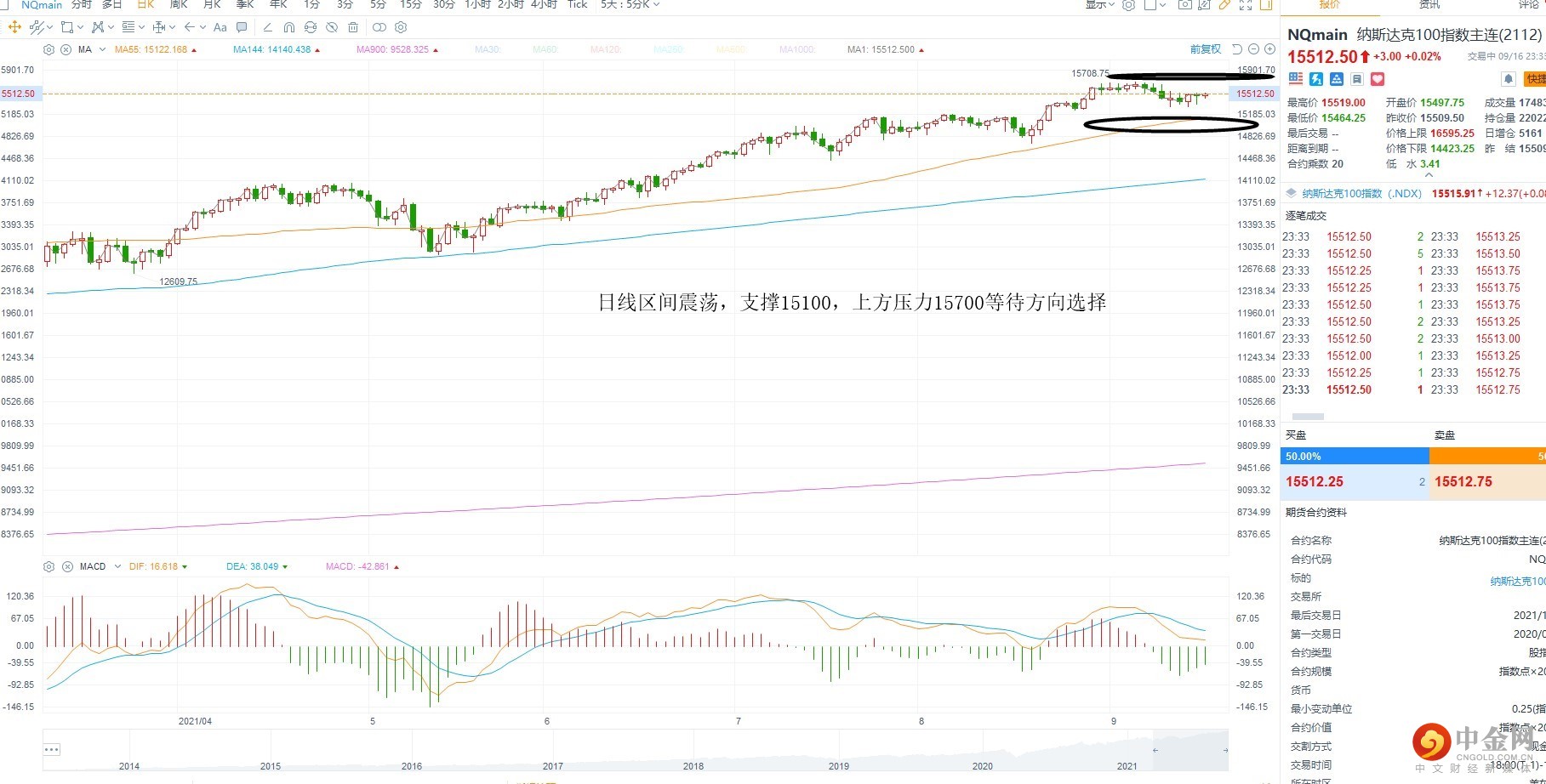The height and width of the screenshot is (784, 1546).
Task: Click the blue 50.00% buy ratio bar
Action: click(x=1355, y=457)
